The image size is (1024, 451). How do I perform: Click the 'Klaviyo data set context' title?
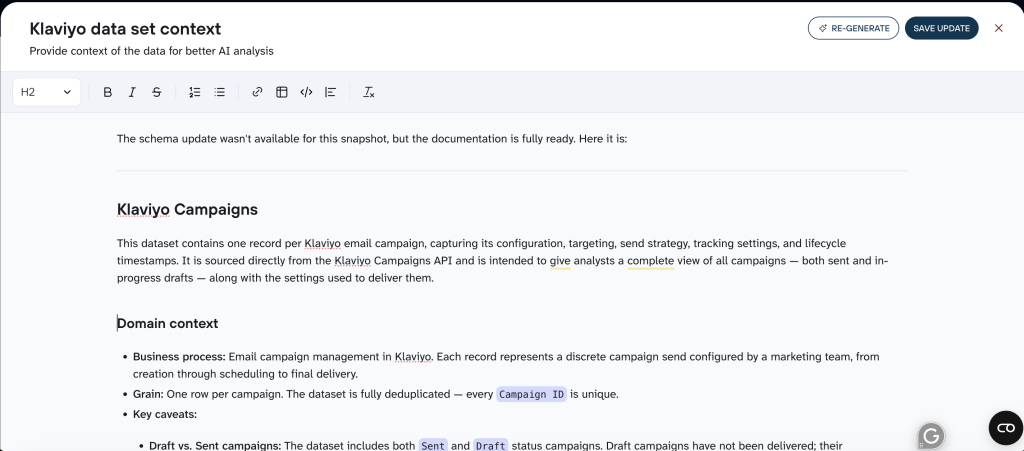tap(125, 29)
